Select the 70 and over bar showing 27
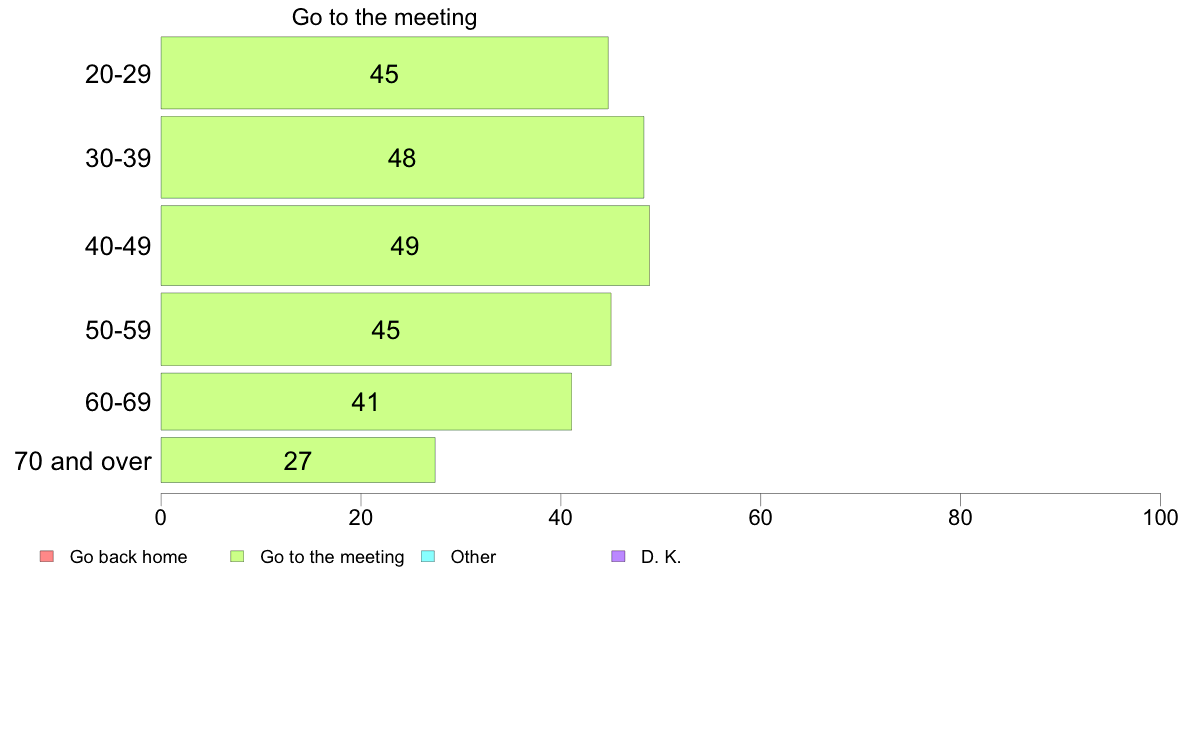 click(x=298, y=460)
